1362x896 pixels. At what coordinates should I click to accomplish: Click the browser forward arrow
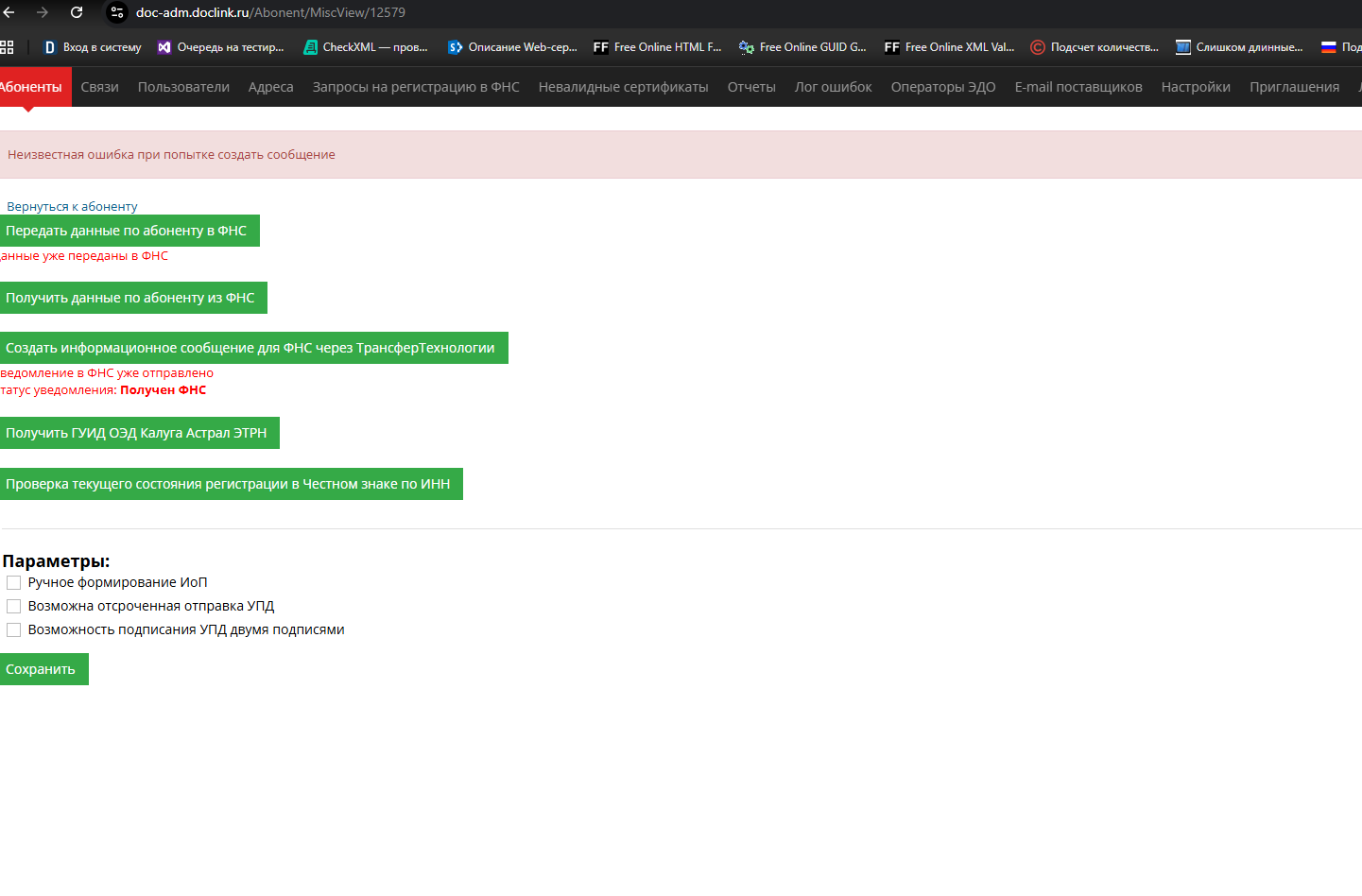point(43,12)
